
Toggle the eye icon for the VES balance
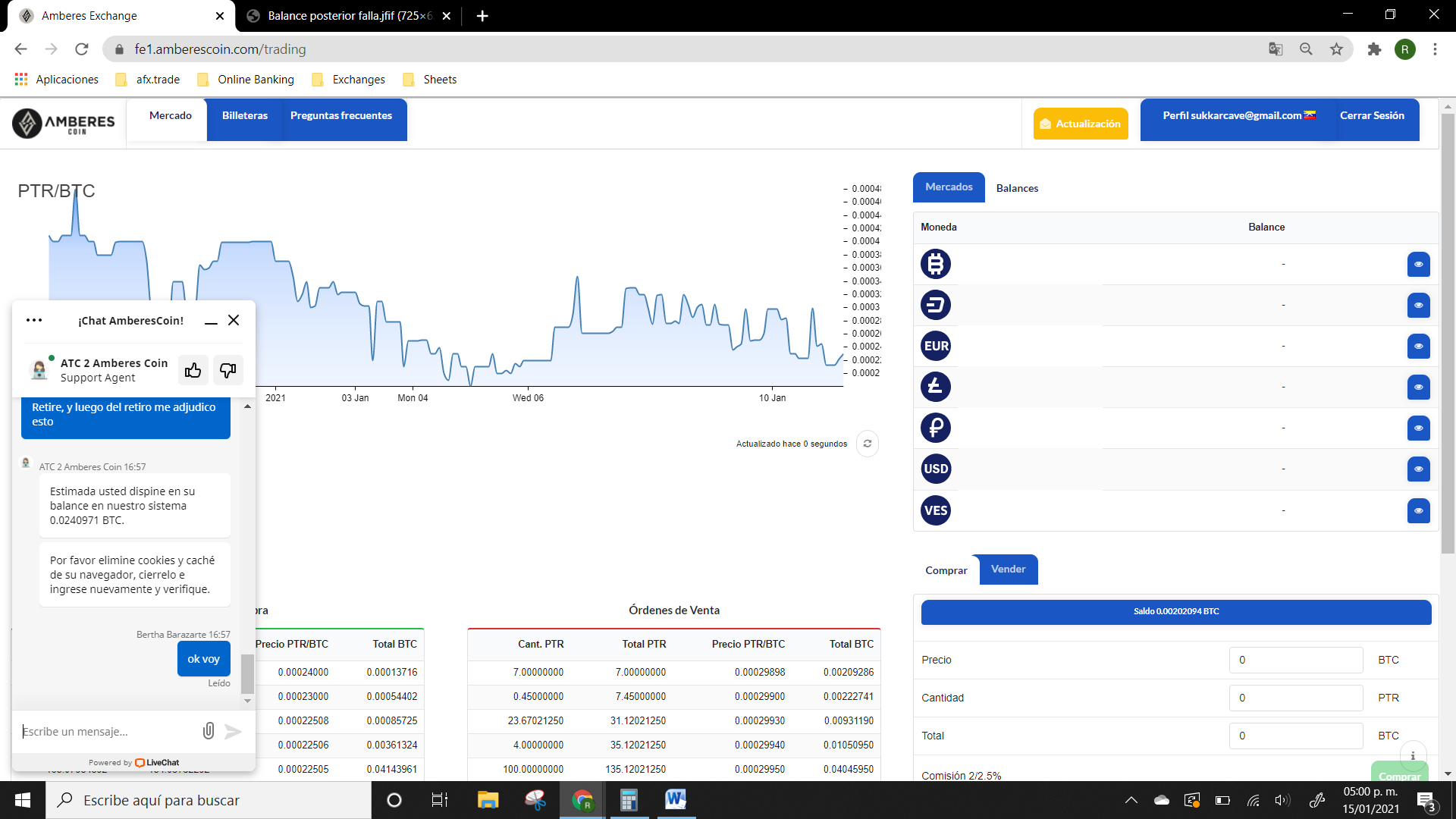coord(1418,510)
